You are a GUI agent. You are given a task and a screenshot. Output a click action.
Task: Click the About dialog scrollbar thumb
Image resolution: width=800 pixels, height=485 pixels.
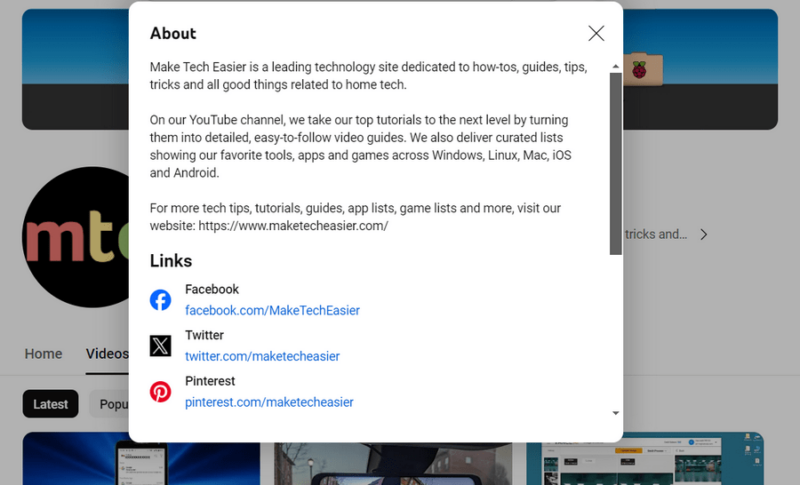(616, 163)
